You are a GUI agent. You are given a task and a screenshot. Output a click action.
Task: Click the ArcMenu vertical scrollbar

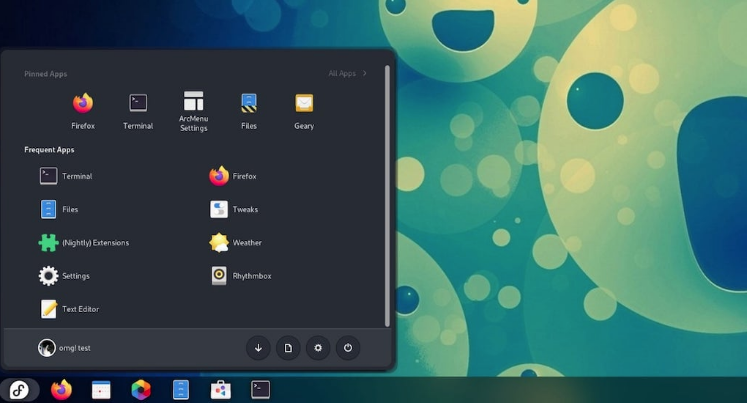[387, 196]
